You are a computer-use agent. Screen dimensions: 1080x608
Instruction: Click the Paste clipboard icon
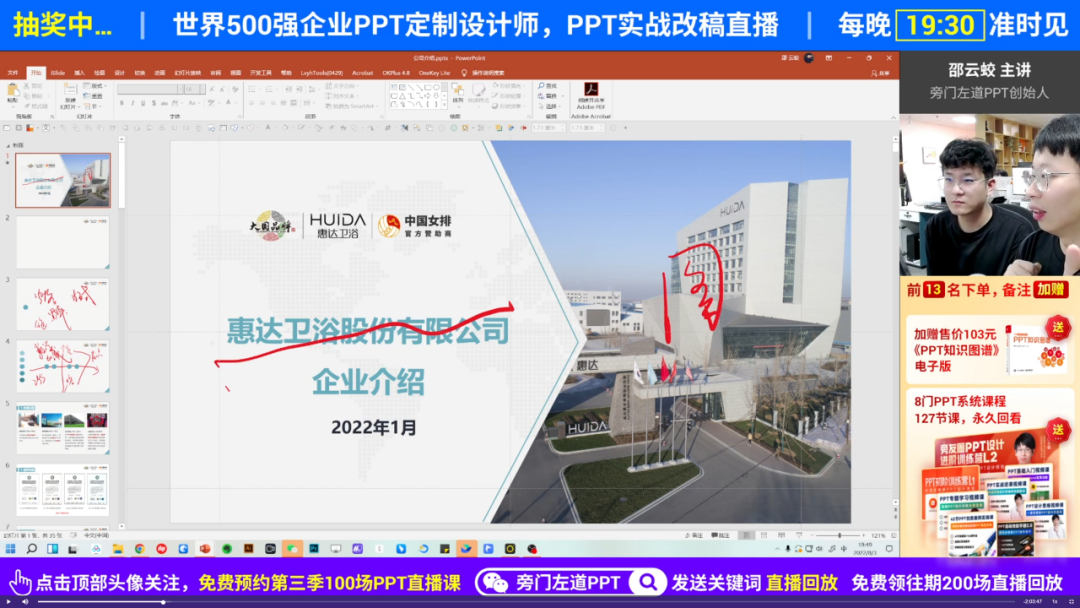[12, 90]
